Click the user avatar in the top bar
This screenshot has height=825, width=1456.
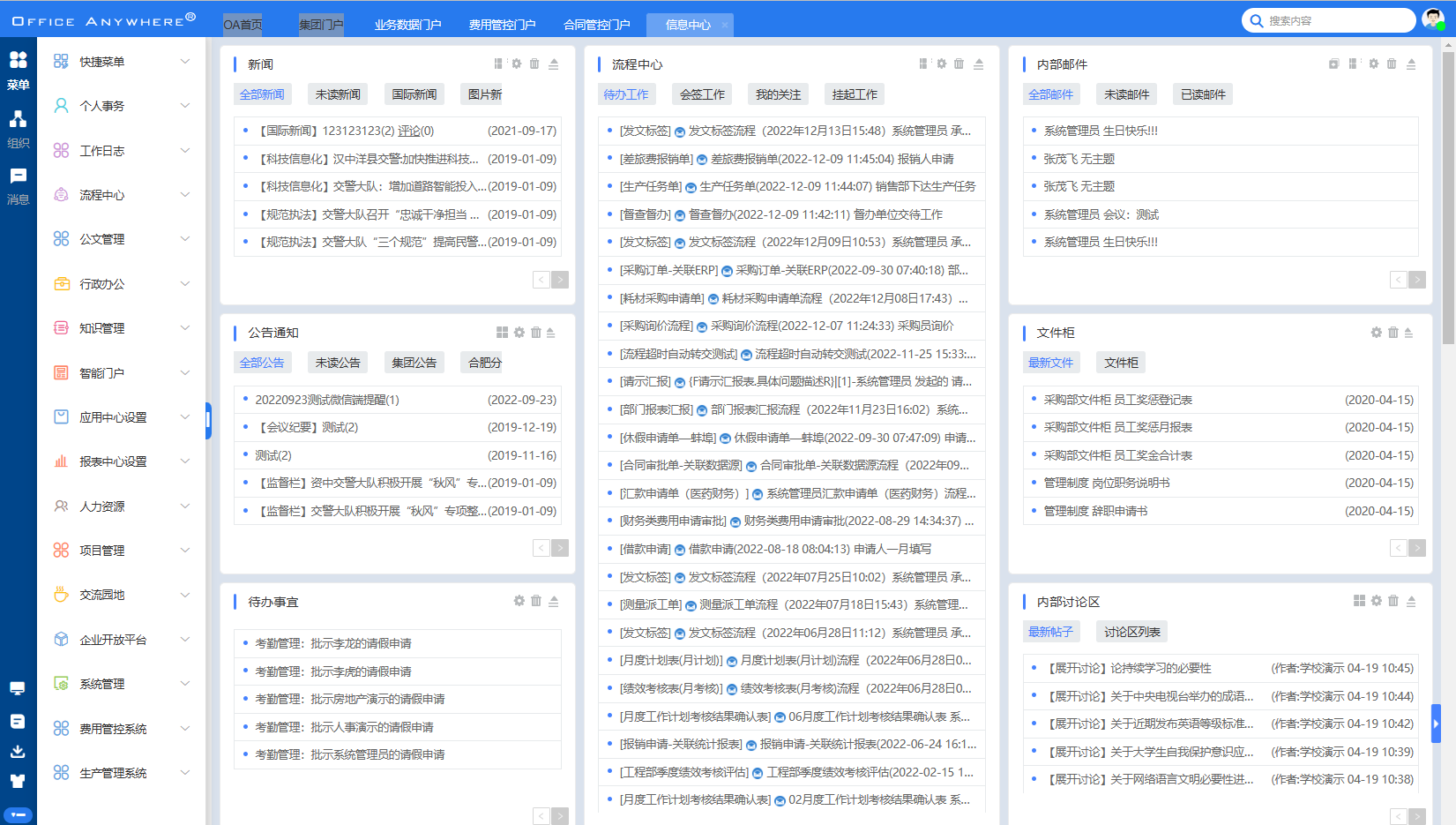point(1433,19)
